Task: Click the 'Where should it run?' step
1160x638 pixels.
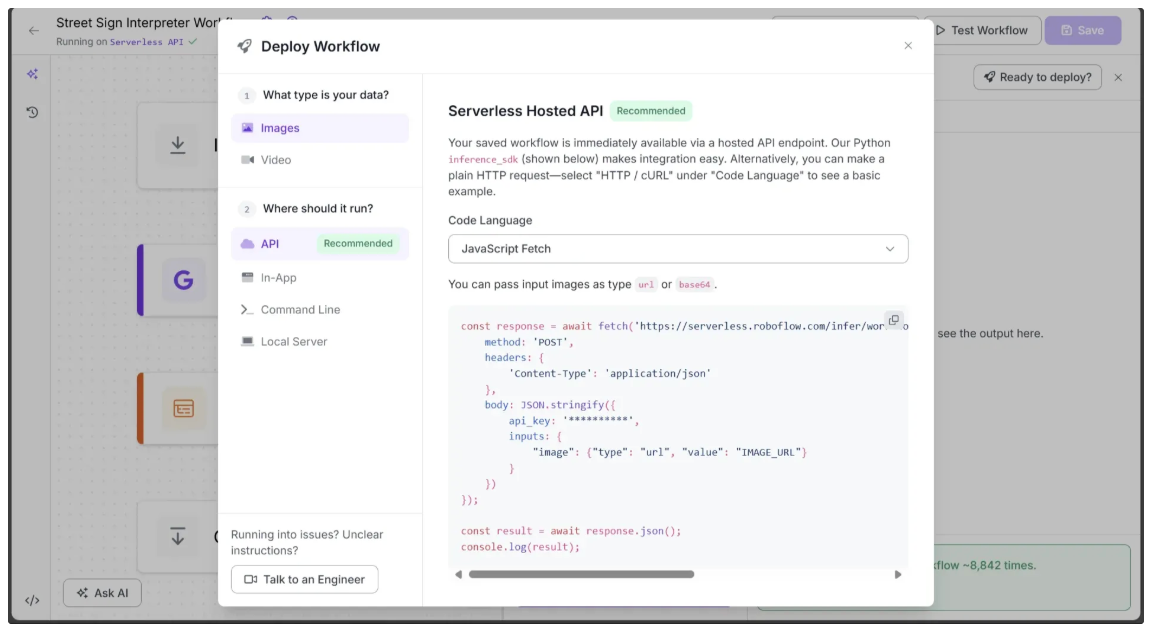Action: click(x=318, y=209)
